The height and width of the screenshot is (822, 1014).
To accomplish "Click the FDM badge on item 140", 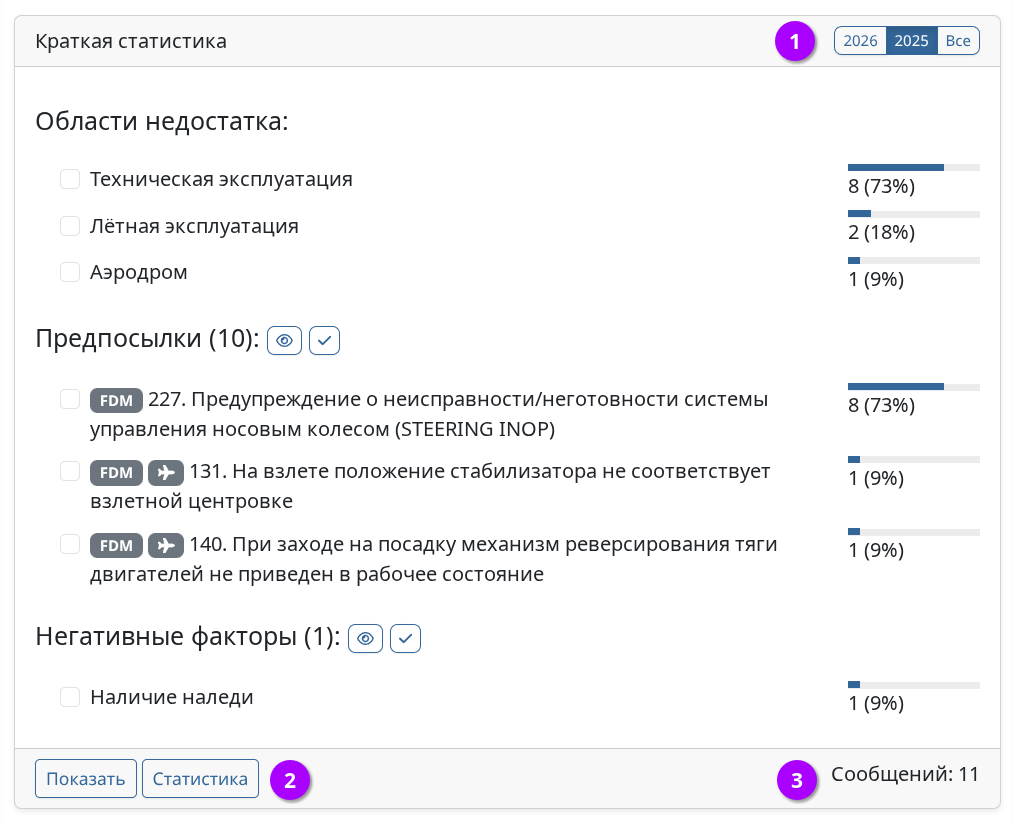I will tap(117, 545).
